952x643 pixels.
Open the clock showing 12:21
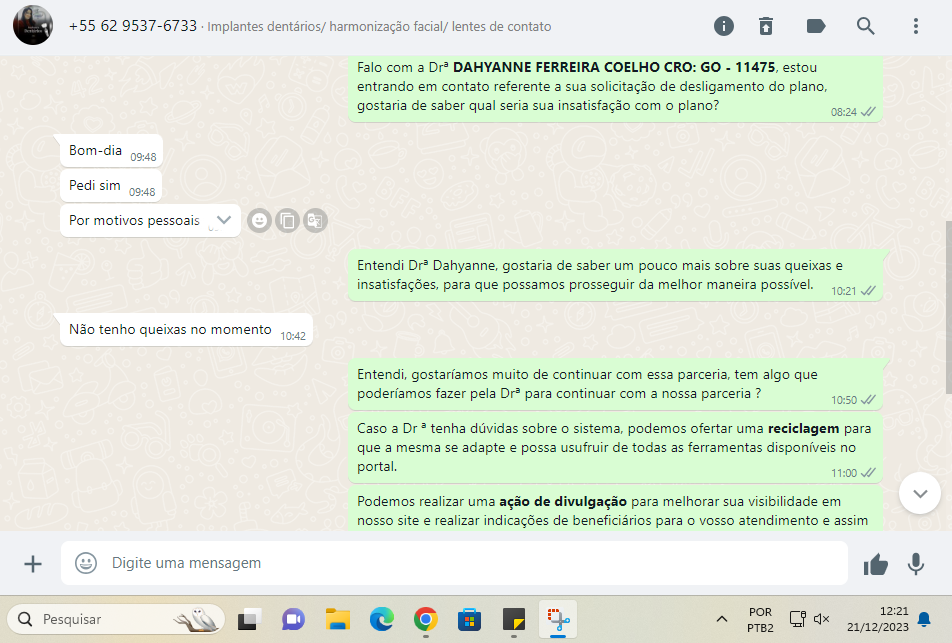point(878,619)
